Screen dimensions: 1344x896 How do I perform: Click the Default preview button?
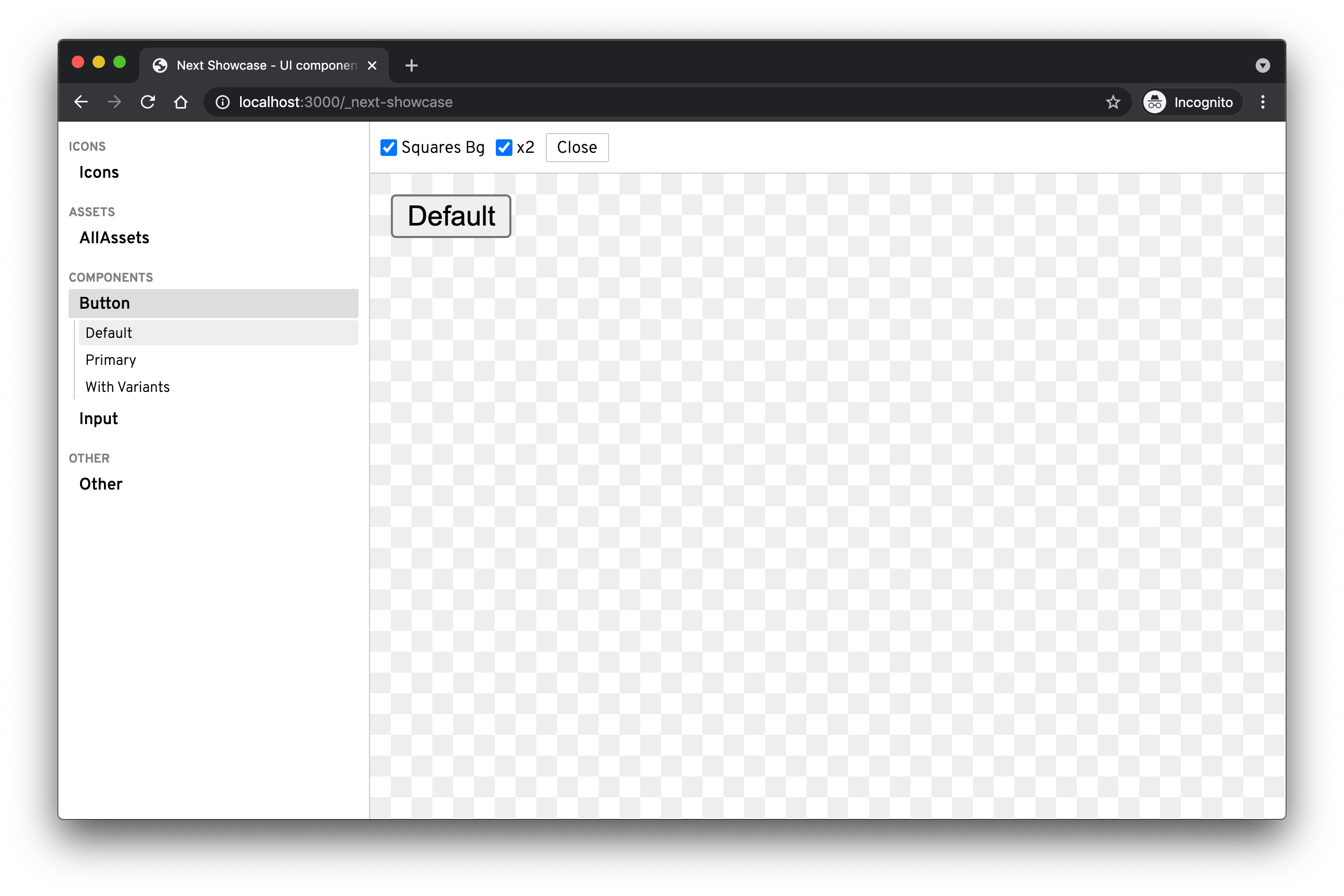[451, 216]
